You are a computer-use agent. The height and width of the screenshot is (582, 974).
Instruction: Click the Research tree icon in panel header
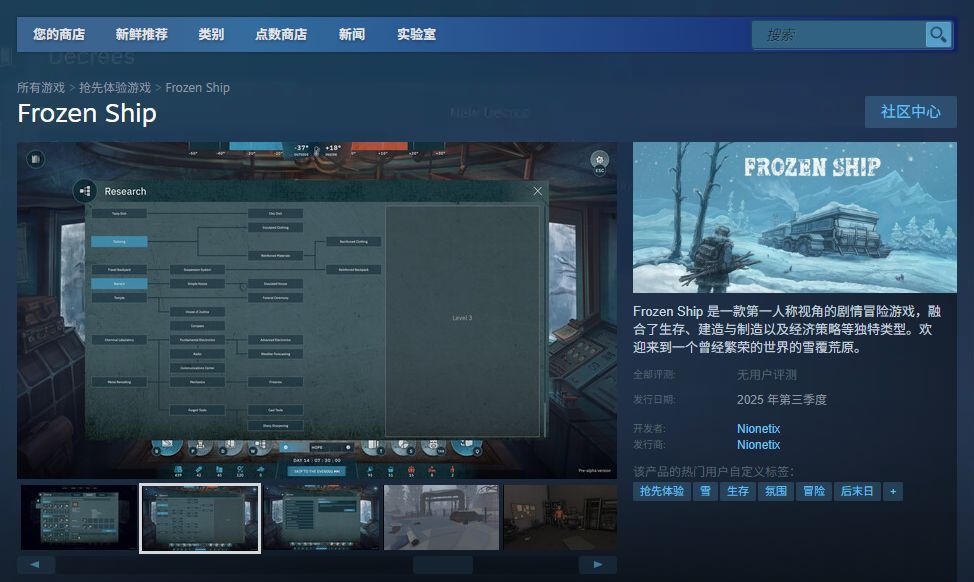84,190
